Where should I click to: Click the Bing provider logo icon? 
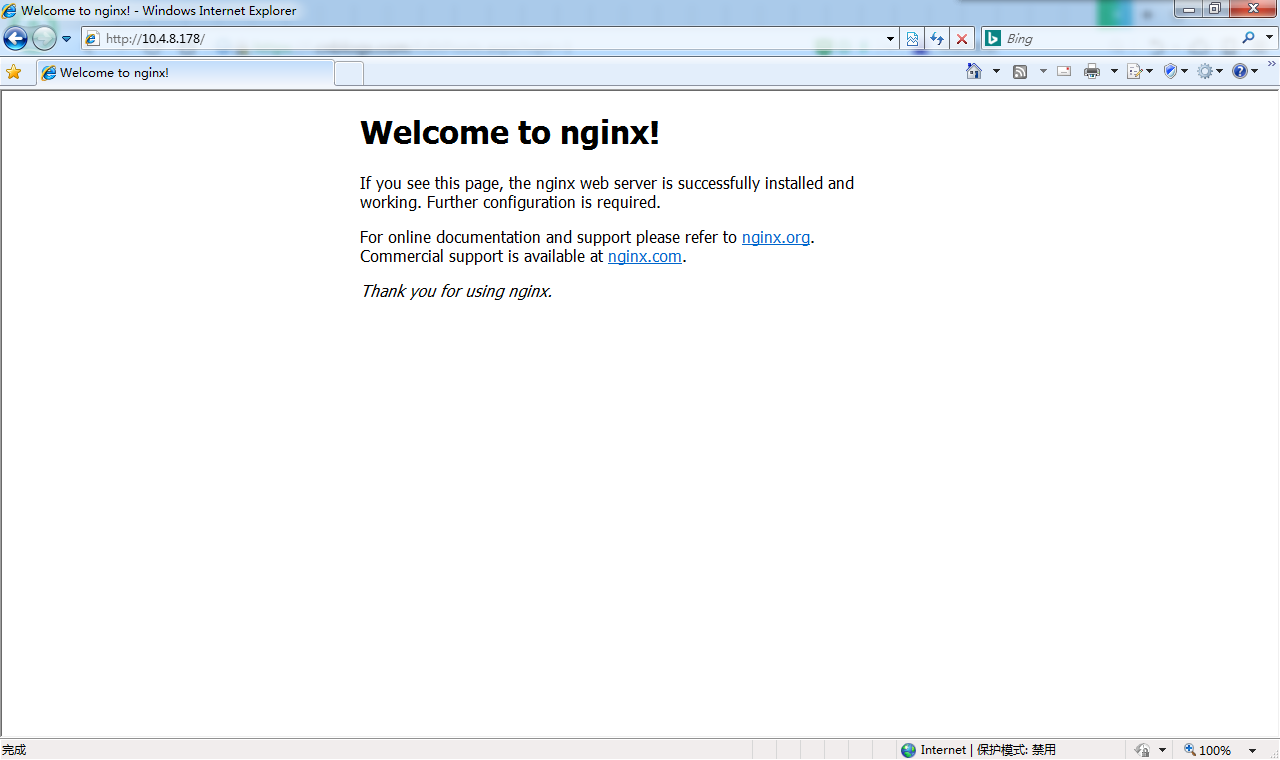[993, 39]
